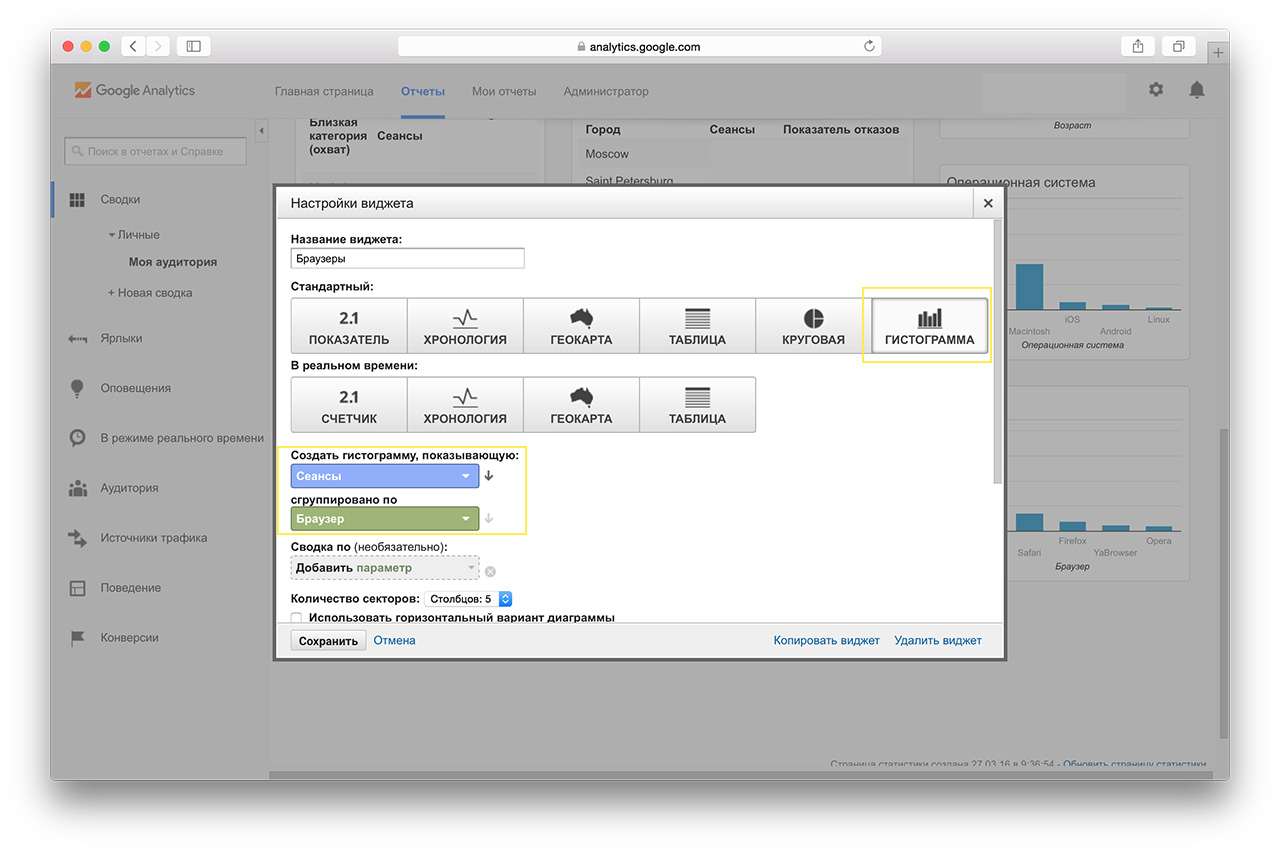
Task: Open the Администратор tab
Action: click(x=605, y=91)
